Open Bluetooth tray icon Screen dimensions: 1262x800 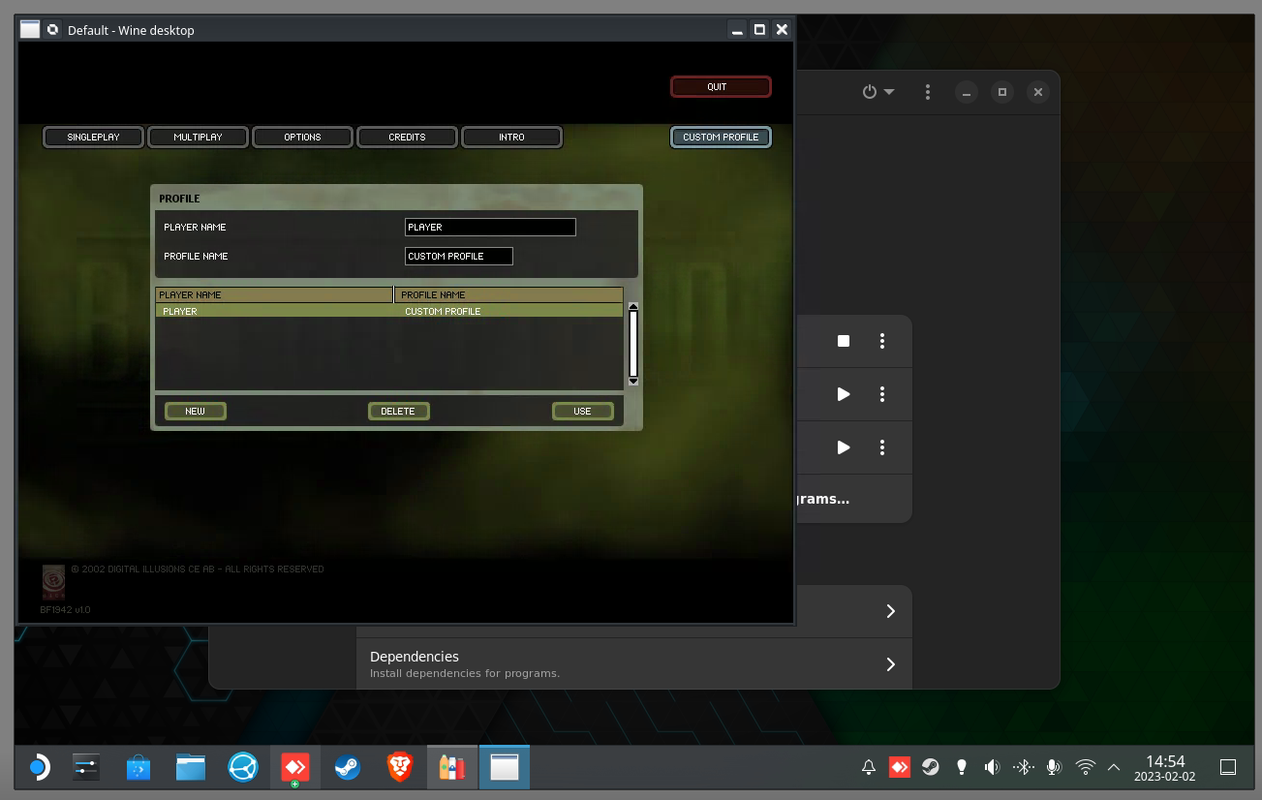pos(1023,768)
